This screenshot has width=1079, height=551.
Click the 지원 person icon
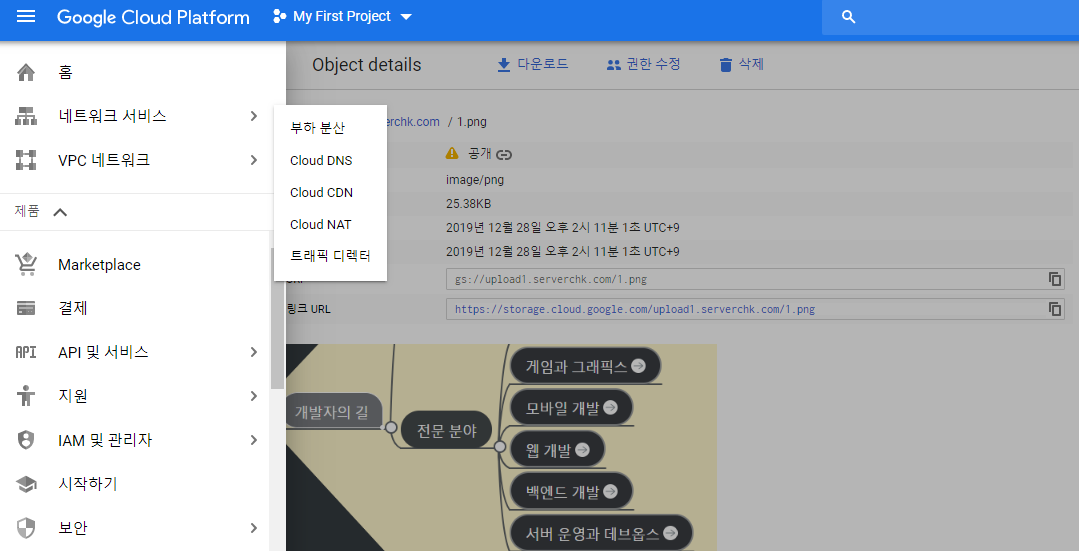pos(25,396)
